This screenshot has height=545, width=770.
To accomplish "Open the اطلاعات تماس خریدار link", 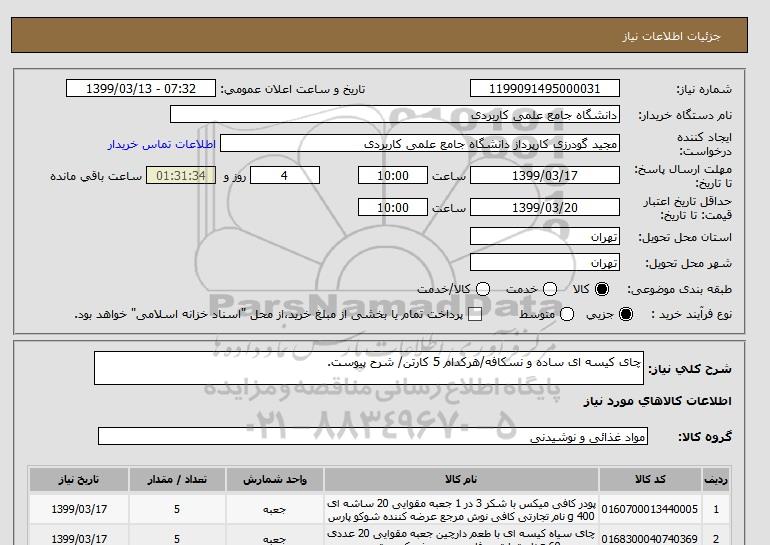I will point(162,144).
